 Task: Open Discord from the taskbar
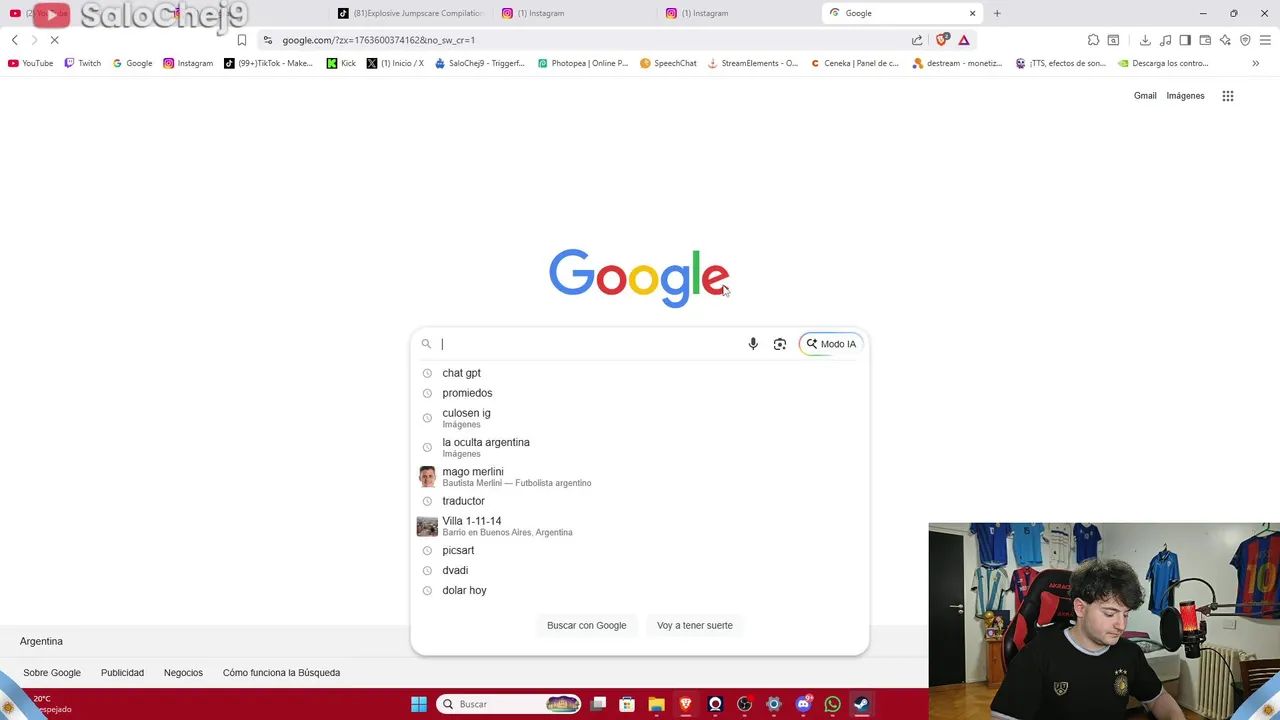(x=803, y=704)
